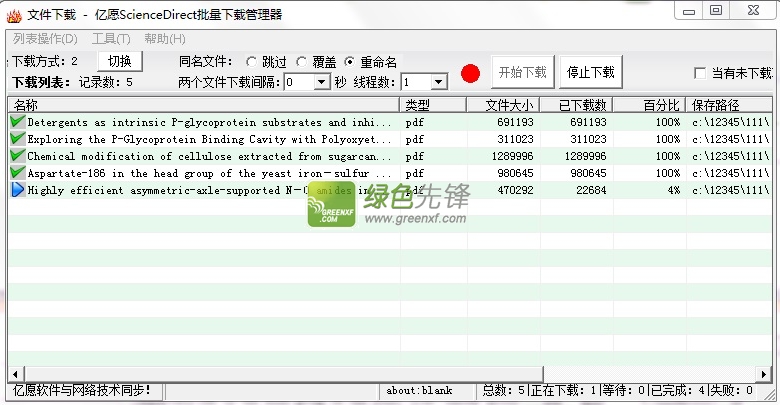This screenshot has height=405, width=780.
Task: Click the left scroll arrow of list
Action: pos(15,374)
